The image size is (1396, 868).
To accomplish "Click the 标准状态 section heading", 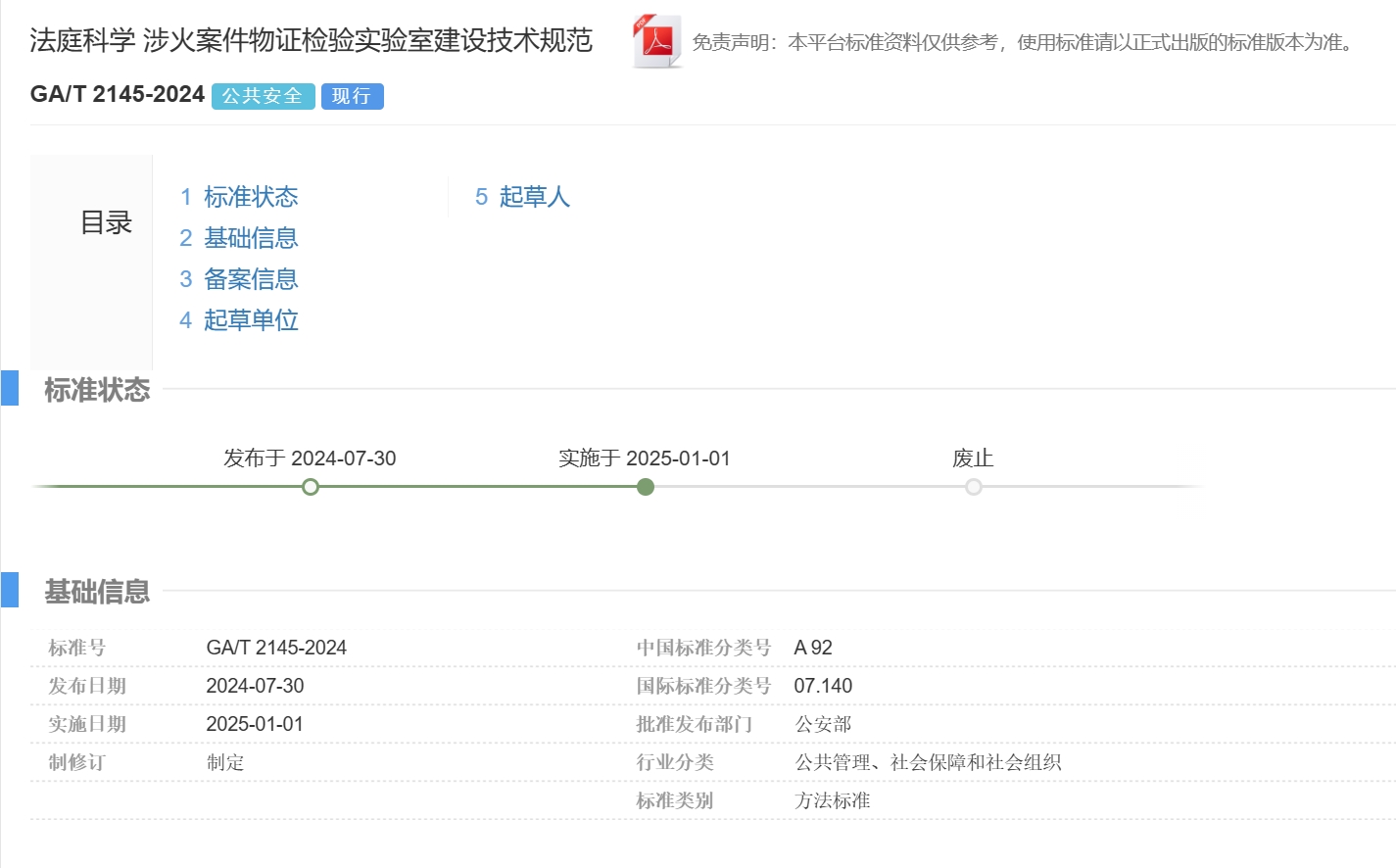I will [97, 390].
